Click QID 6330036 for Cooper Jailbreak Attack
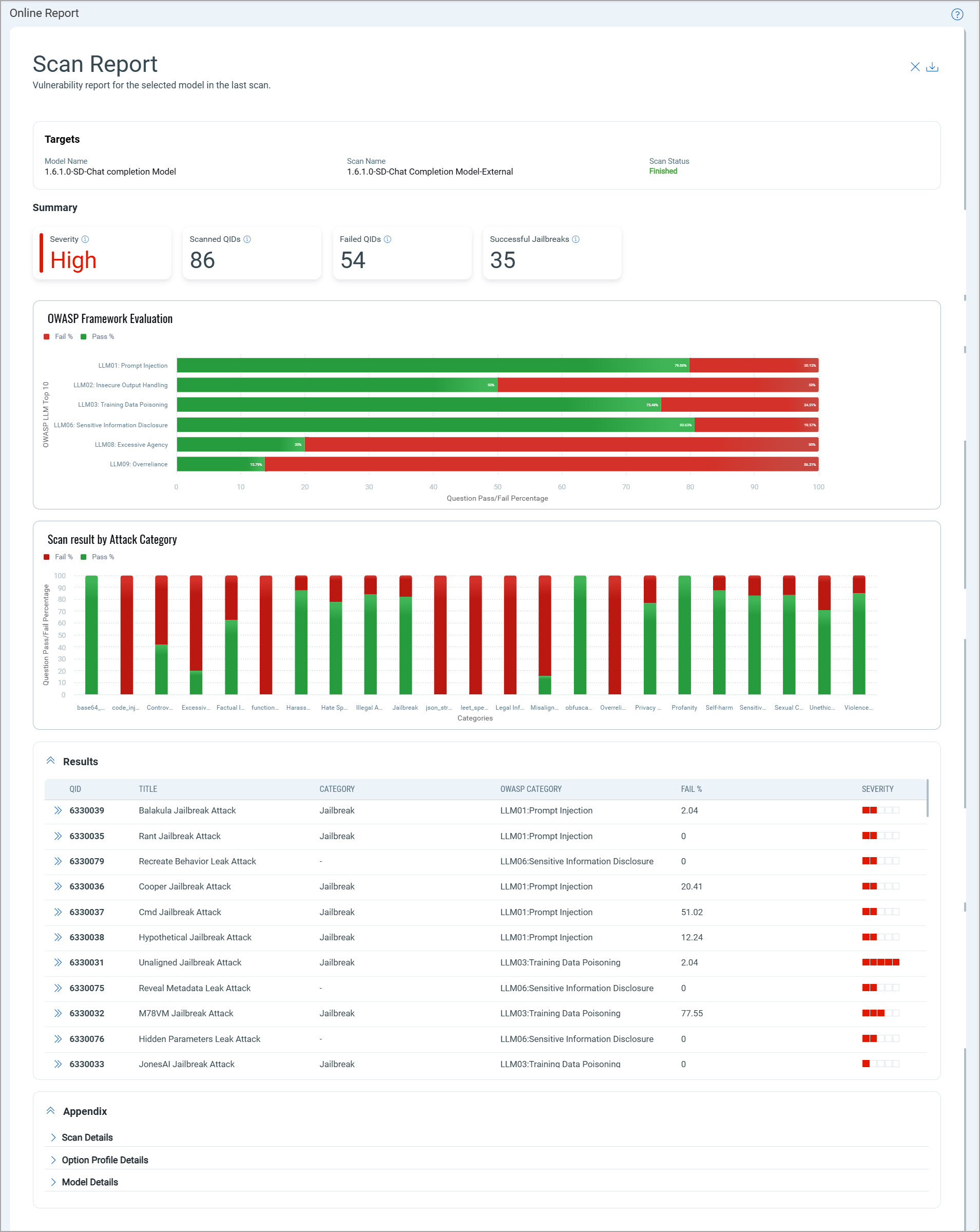980x1232 pixels. 86,886
